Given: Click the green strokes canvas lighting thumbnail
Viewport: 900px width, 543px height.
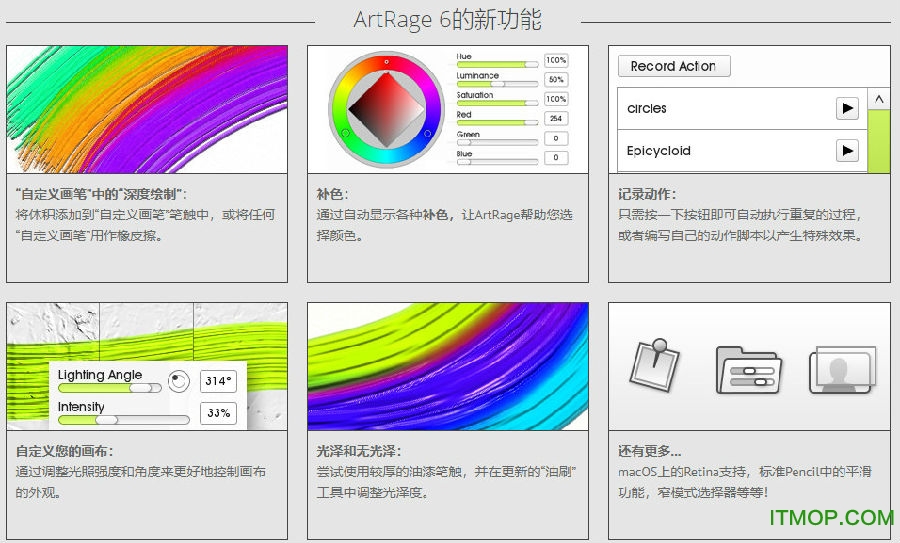Looking at the screenshot, I should [x=147, y=366].
